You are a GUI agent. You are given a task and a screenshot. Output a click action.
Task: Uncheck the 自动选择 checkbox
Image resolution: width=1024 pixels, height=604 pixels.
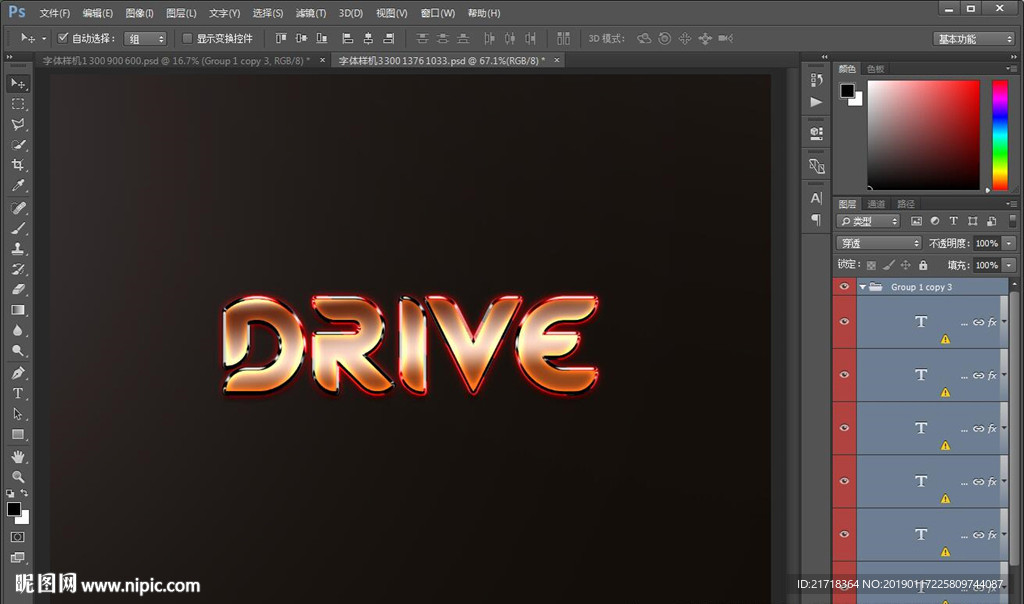coord(63,38)
